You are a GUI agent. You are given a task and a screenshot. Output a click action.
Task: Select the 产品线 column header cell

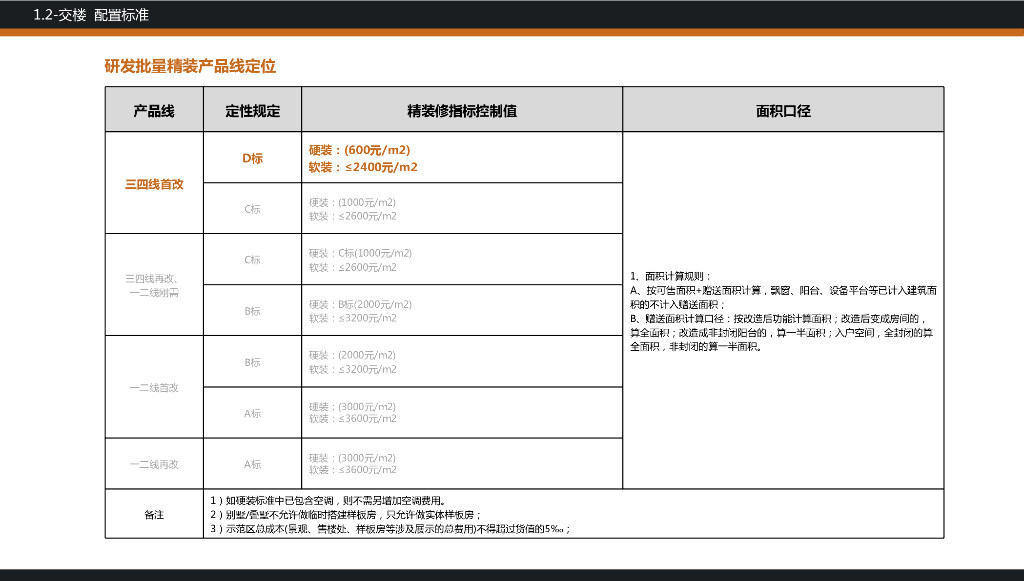coord(153,110)
